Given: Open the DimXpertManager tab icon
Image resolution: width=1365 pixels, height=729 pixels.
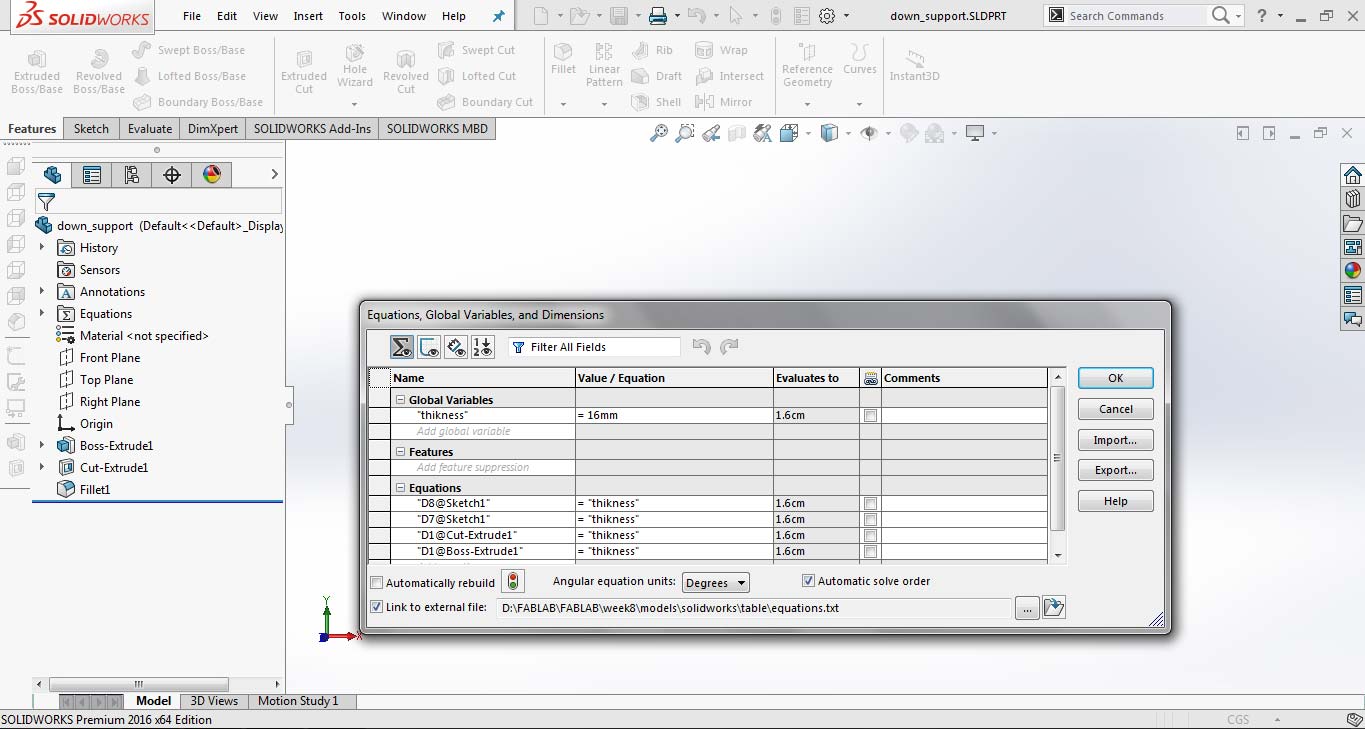Looking at the screenshot, I should 172,175.
